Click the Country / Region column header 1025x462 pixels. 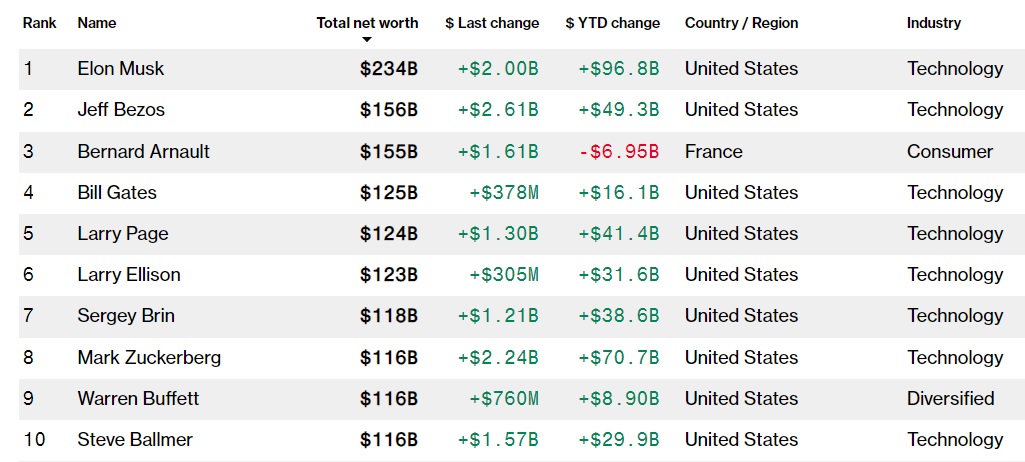point(741,22)
